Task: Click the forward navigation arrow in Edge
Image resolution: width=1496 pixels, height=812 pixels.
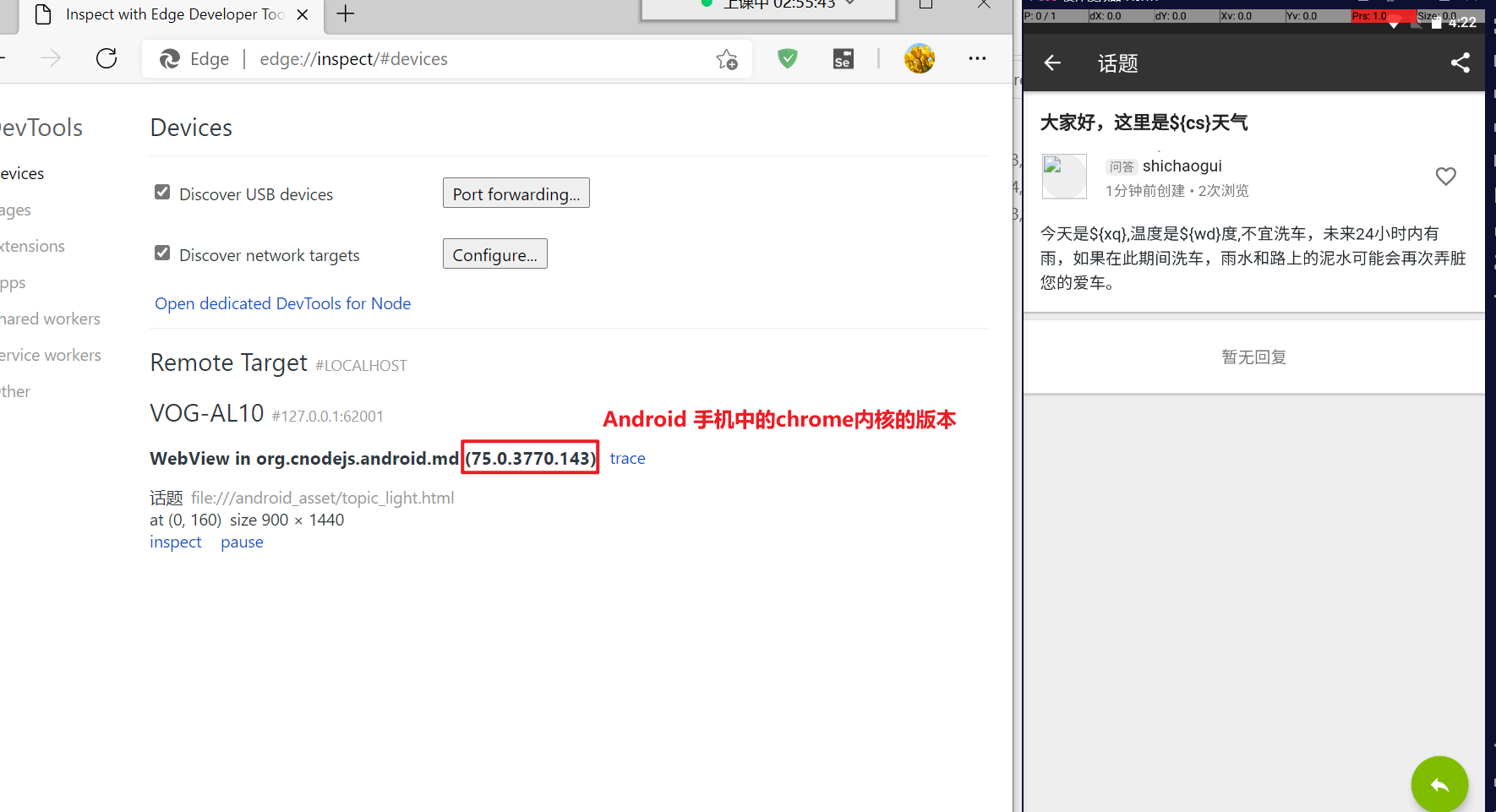Action: [x=51, y=58]
